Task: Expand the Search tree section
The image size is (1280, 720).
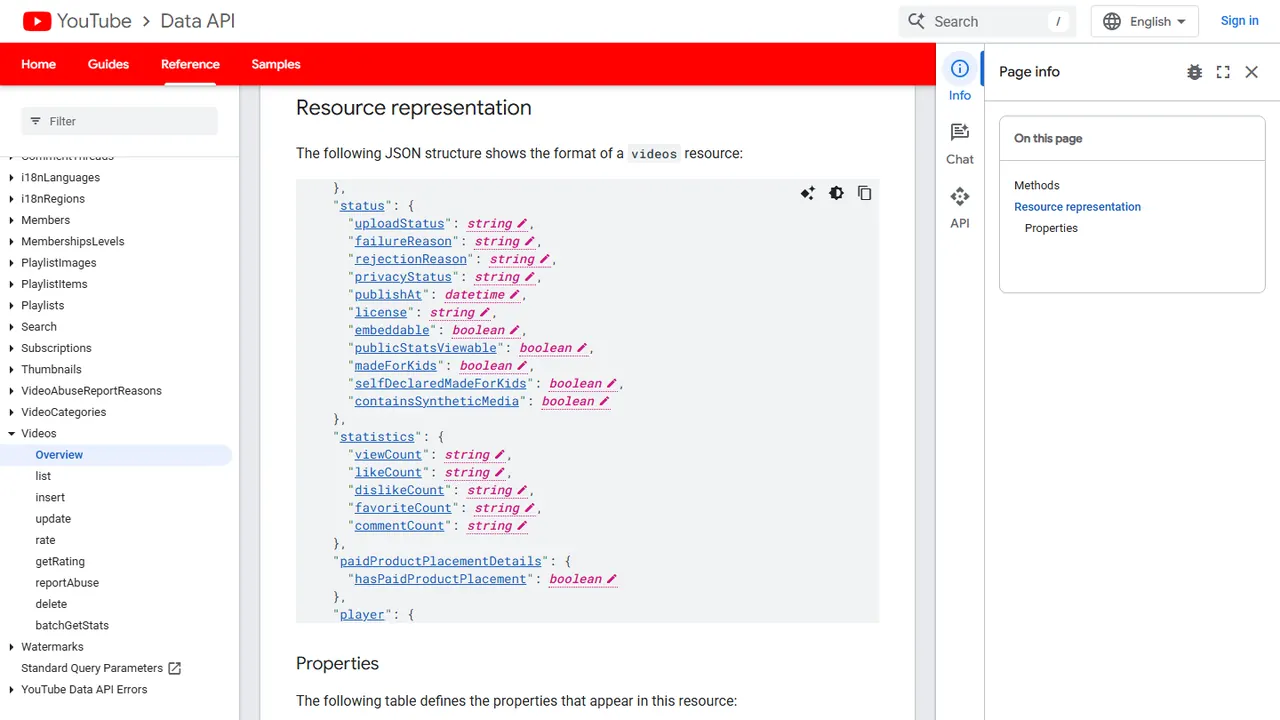Action: pos(12,327)
